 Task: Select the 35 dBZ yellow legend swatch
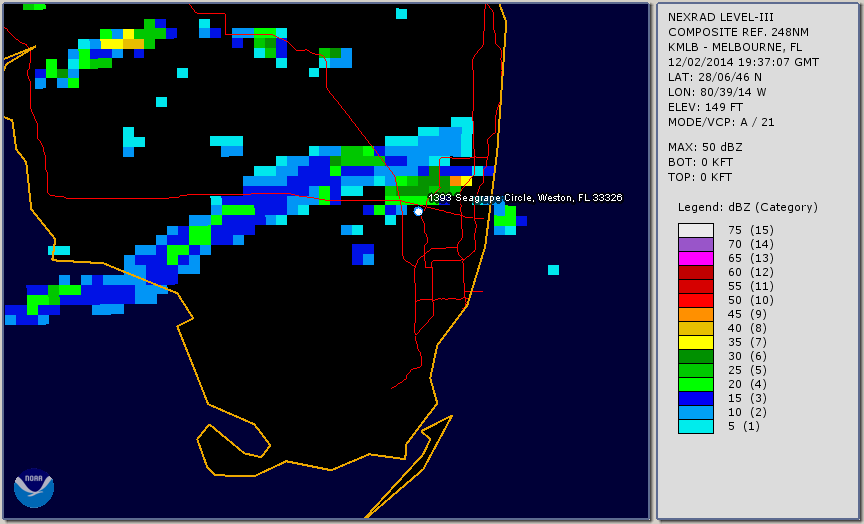tap(696, 342)
